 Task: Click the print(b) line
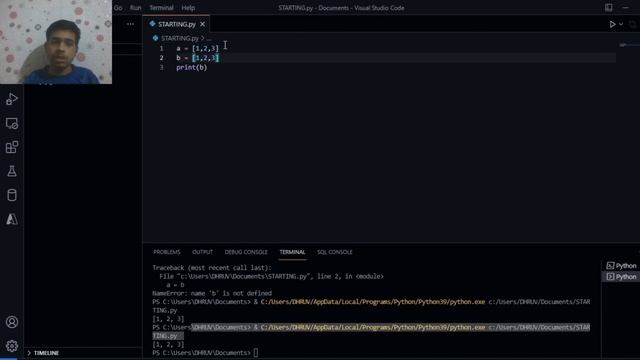[x=192, y=67]
